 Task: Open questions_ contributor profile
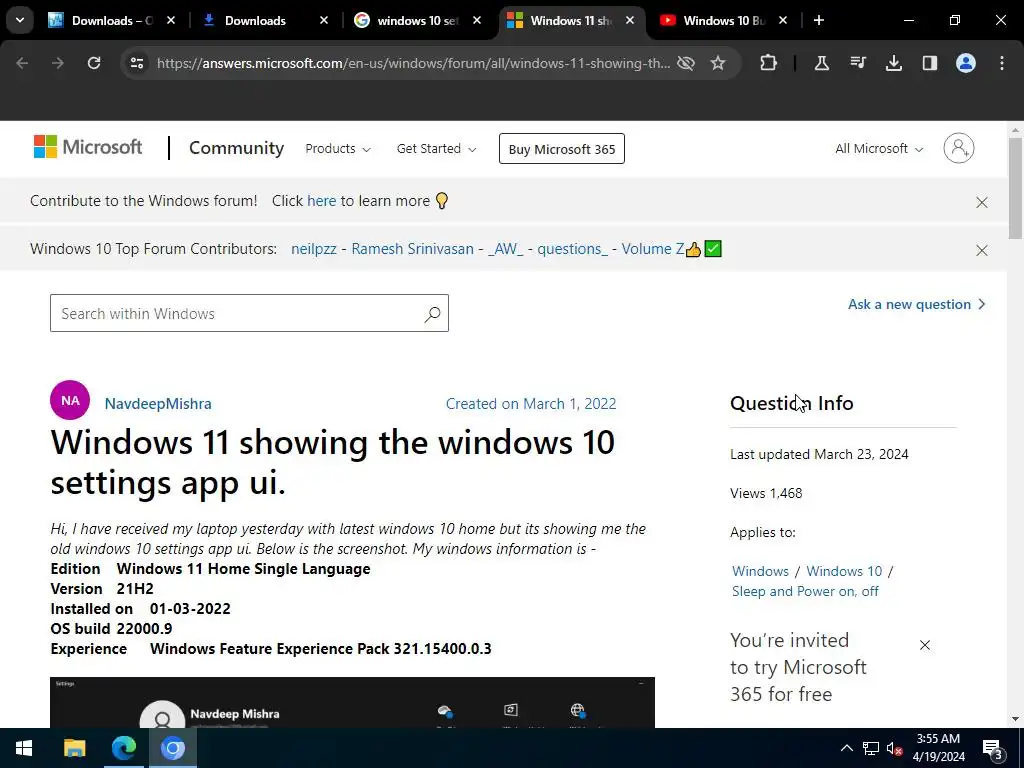(x=572, y=249)
